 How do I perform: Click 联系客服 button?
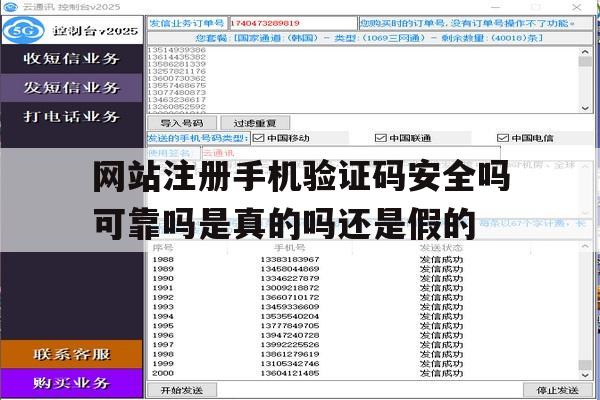pos(72,354)
